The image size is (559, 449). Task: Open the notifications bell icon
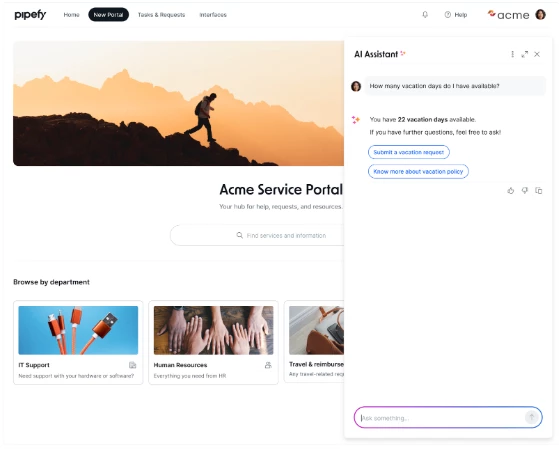click(425, 15)
